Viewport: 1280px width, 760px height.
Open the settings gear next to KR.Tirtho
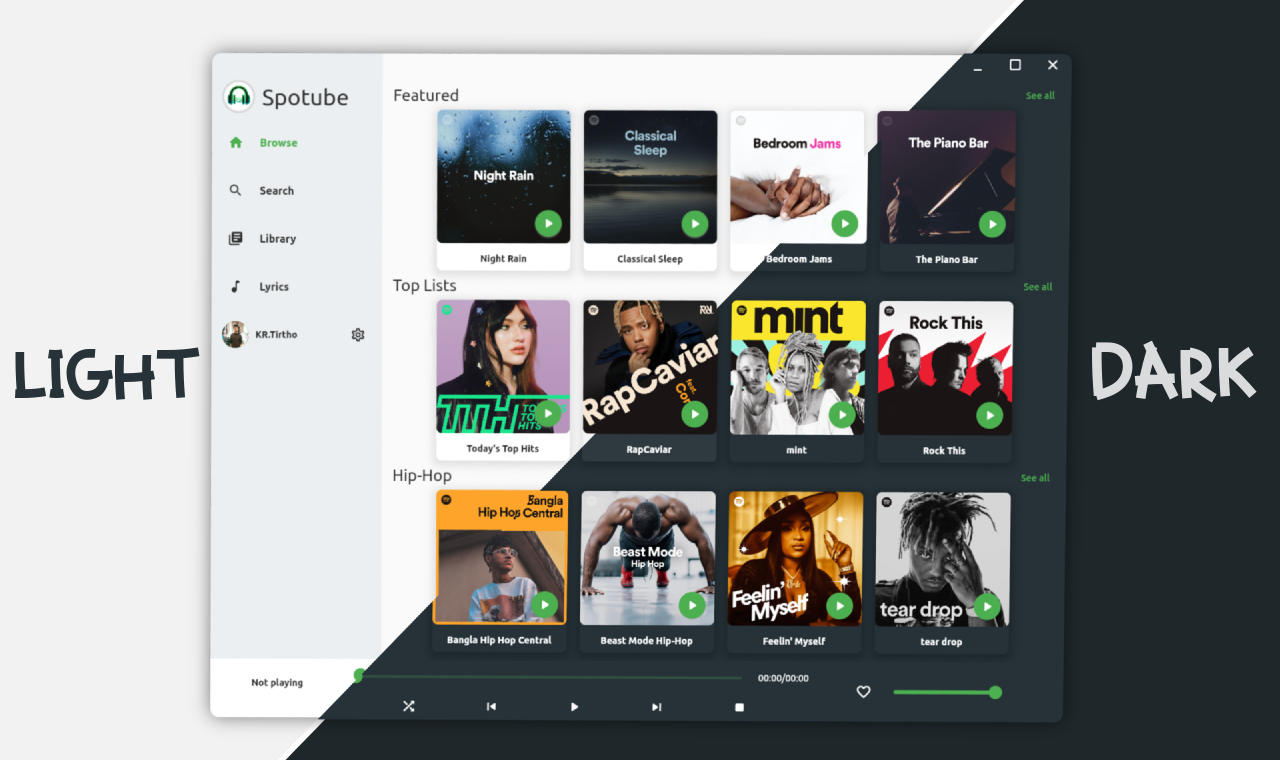[x=358, y=334]
